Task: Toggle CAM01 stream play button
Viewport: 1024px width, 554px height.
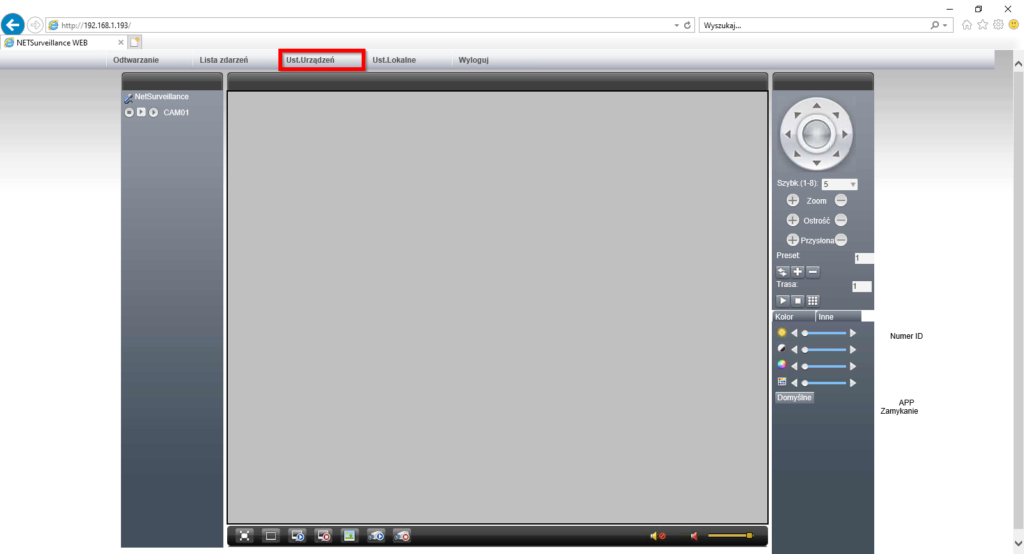Action: click(x=141, y=112)
